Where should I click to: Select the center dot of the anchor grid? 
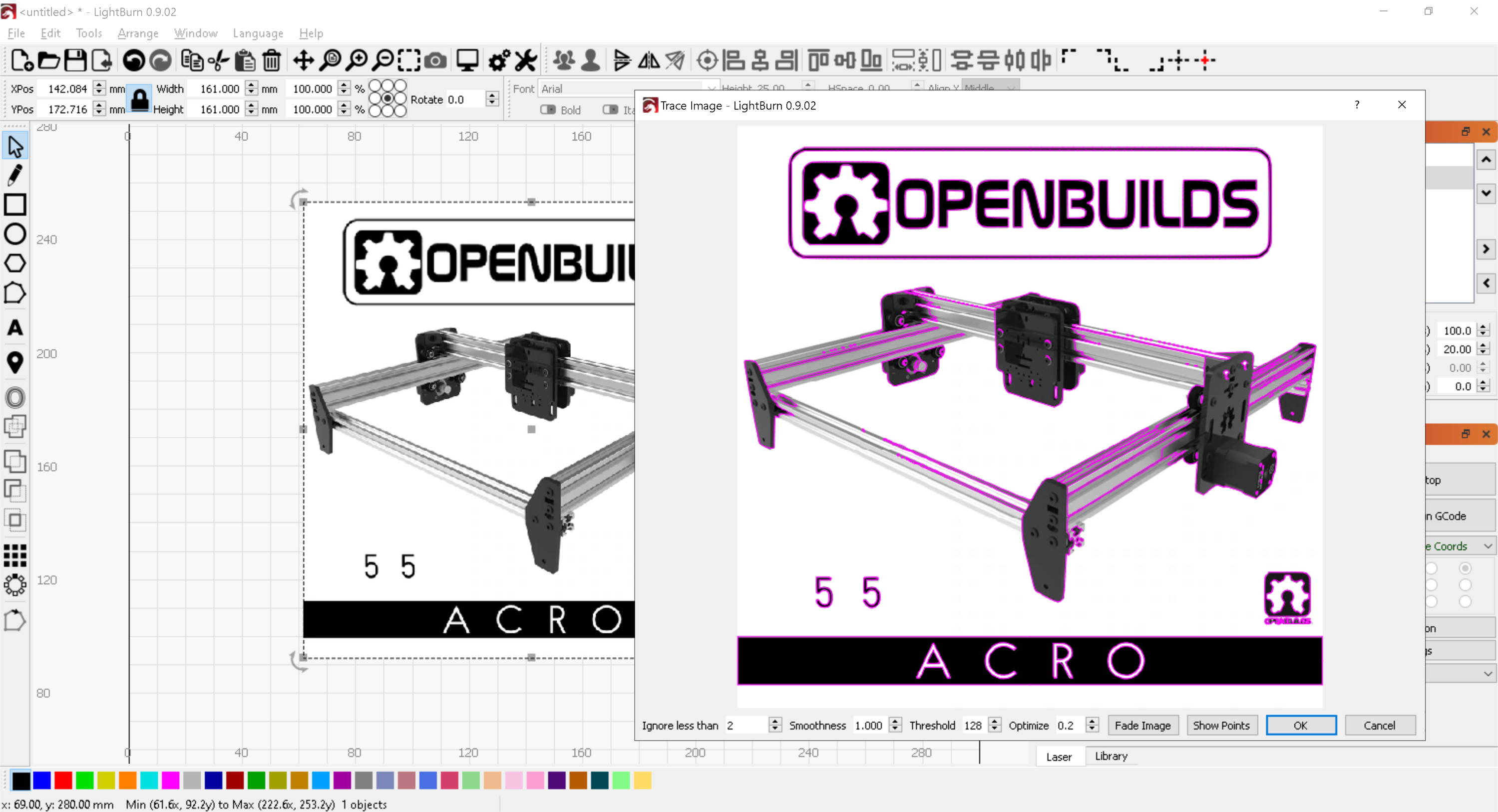click(x=387, y=99)
